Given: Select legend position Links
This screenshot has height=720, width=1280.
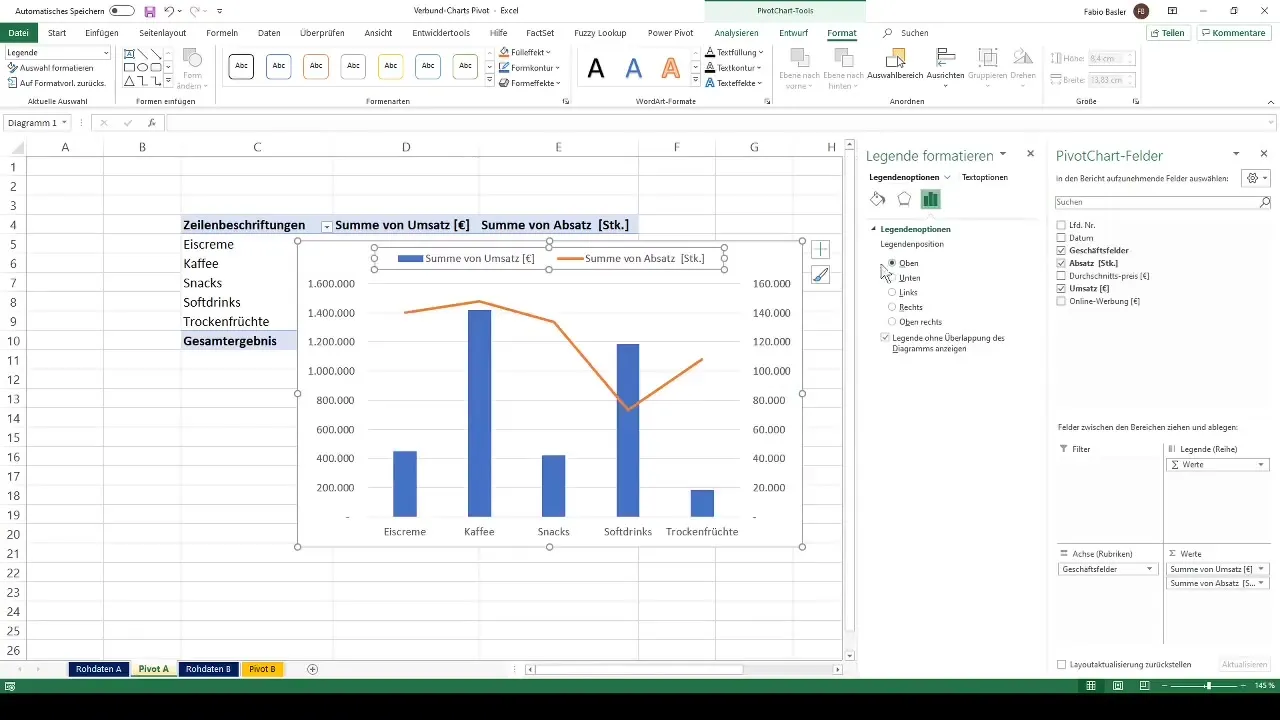Looking at the screenshot, I should click(x=892, y=293).
